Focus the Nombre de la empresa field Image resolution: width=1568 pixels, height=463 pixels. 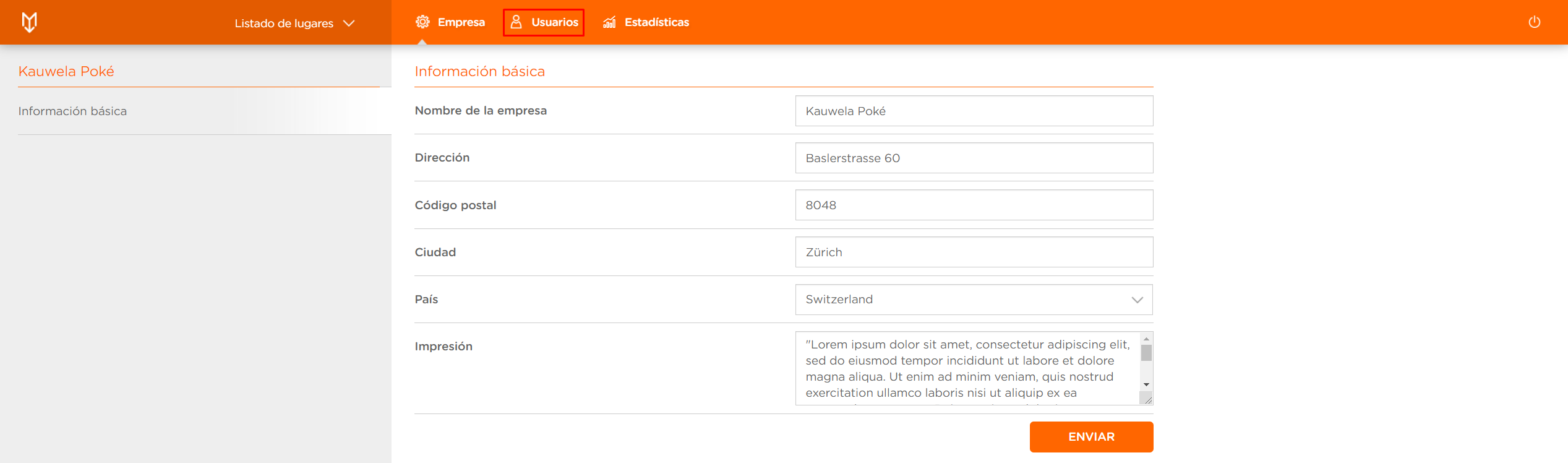pos(974,111)
